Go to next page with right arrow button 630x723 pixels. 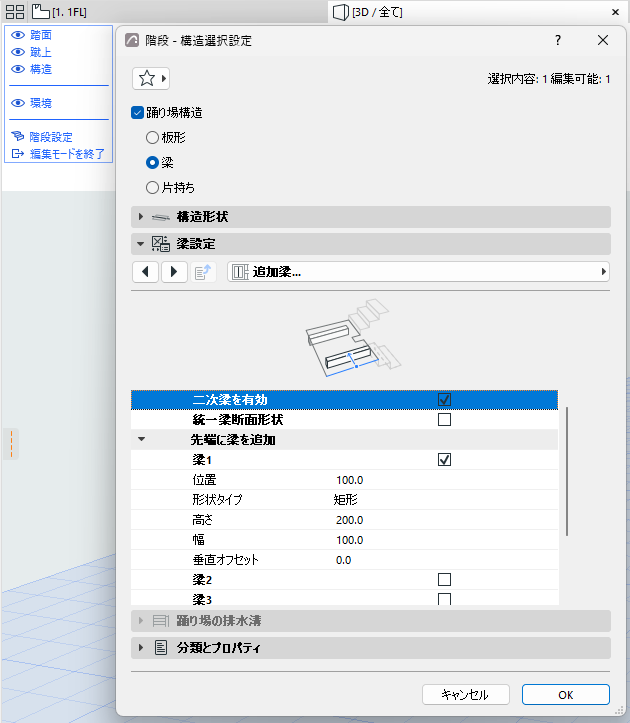174,272
